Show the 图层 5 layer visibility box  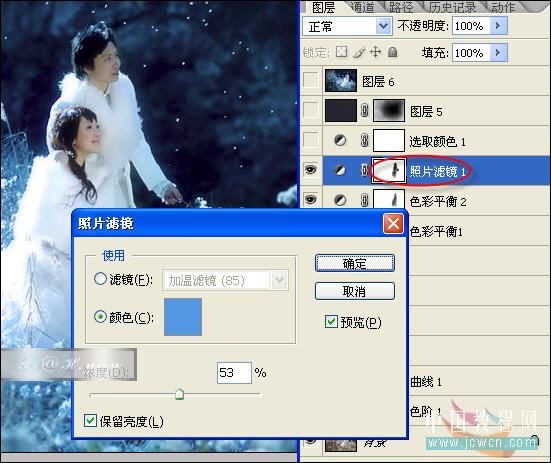[x=311, y=110]
